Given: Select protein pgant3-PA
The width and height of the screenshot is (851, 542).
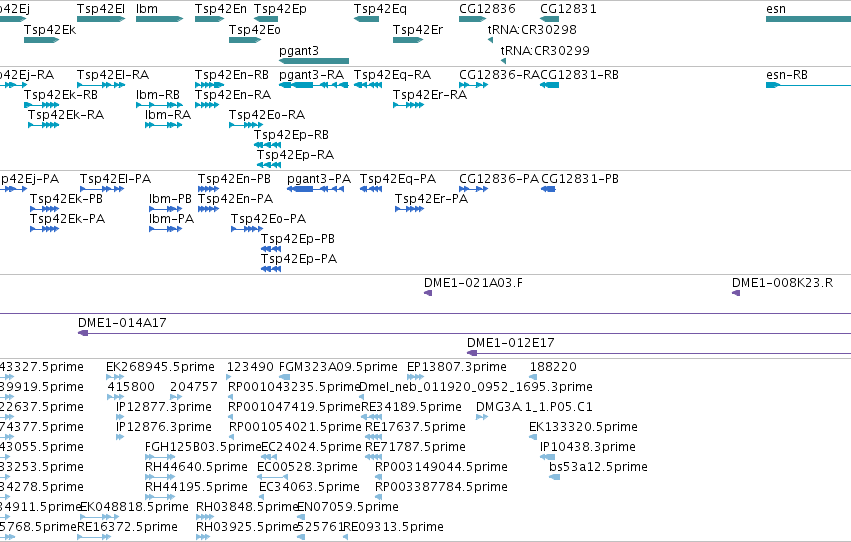Looking at the screenshot, I should coord(315,189).
